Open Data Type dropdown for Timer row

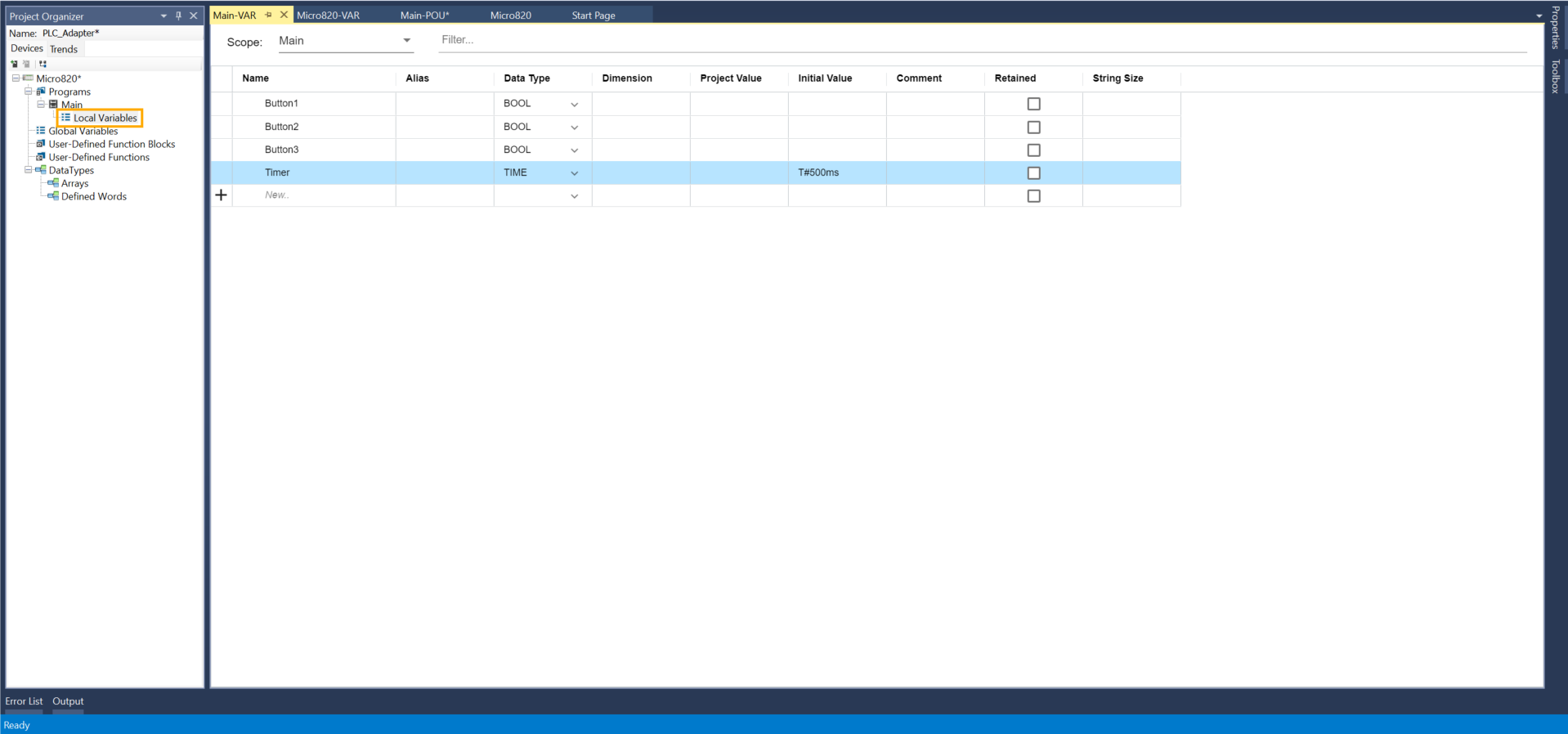[574, 173]
